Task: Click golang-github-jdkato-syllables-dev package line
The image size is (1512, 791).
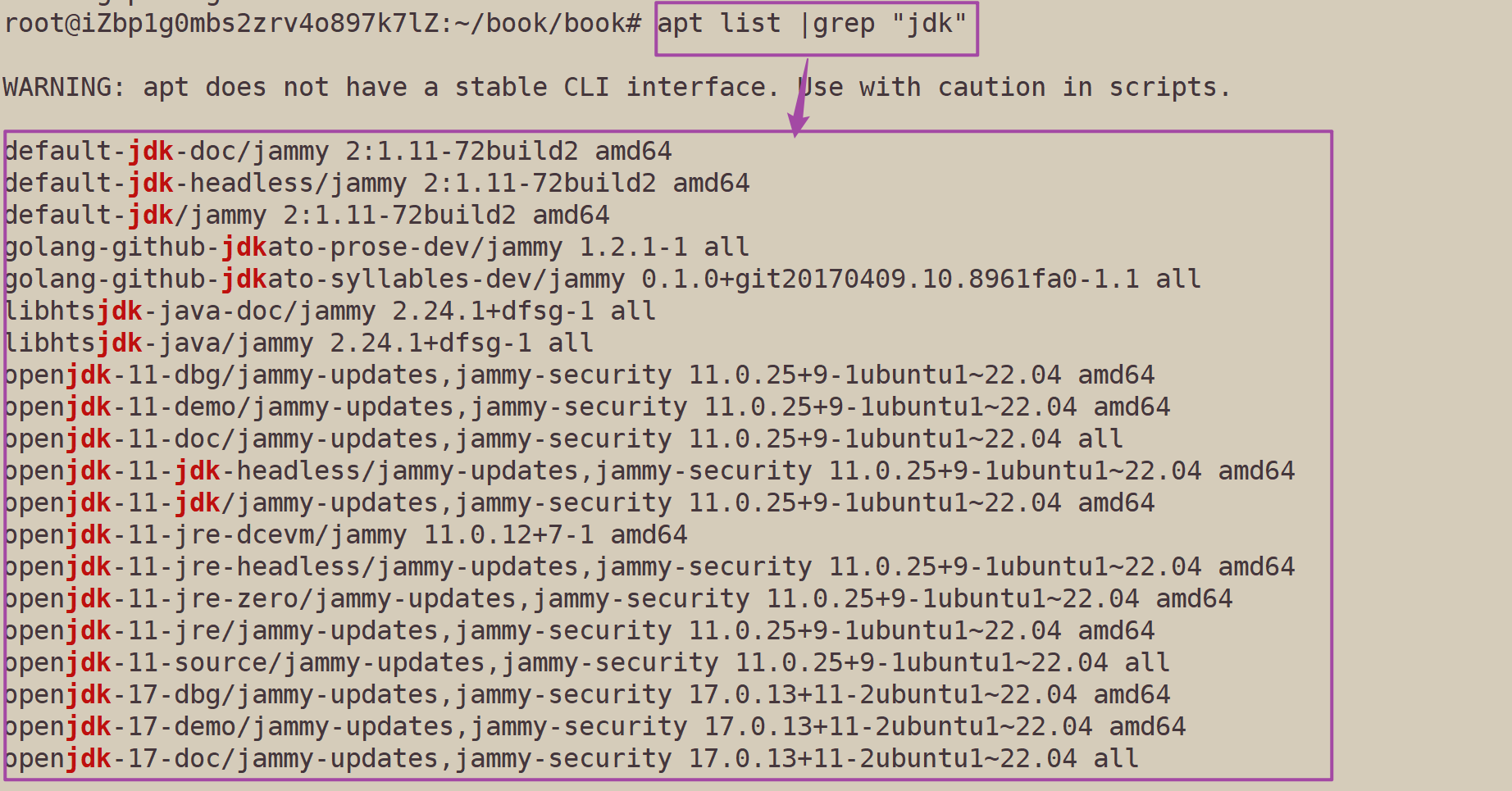Action: [603, 280]
